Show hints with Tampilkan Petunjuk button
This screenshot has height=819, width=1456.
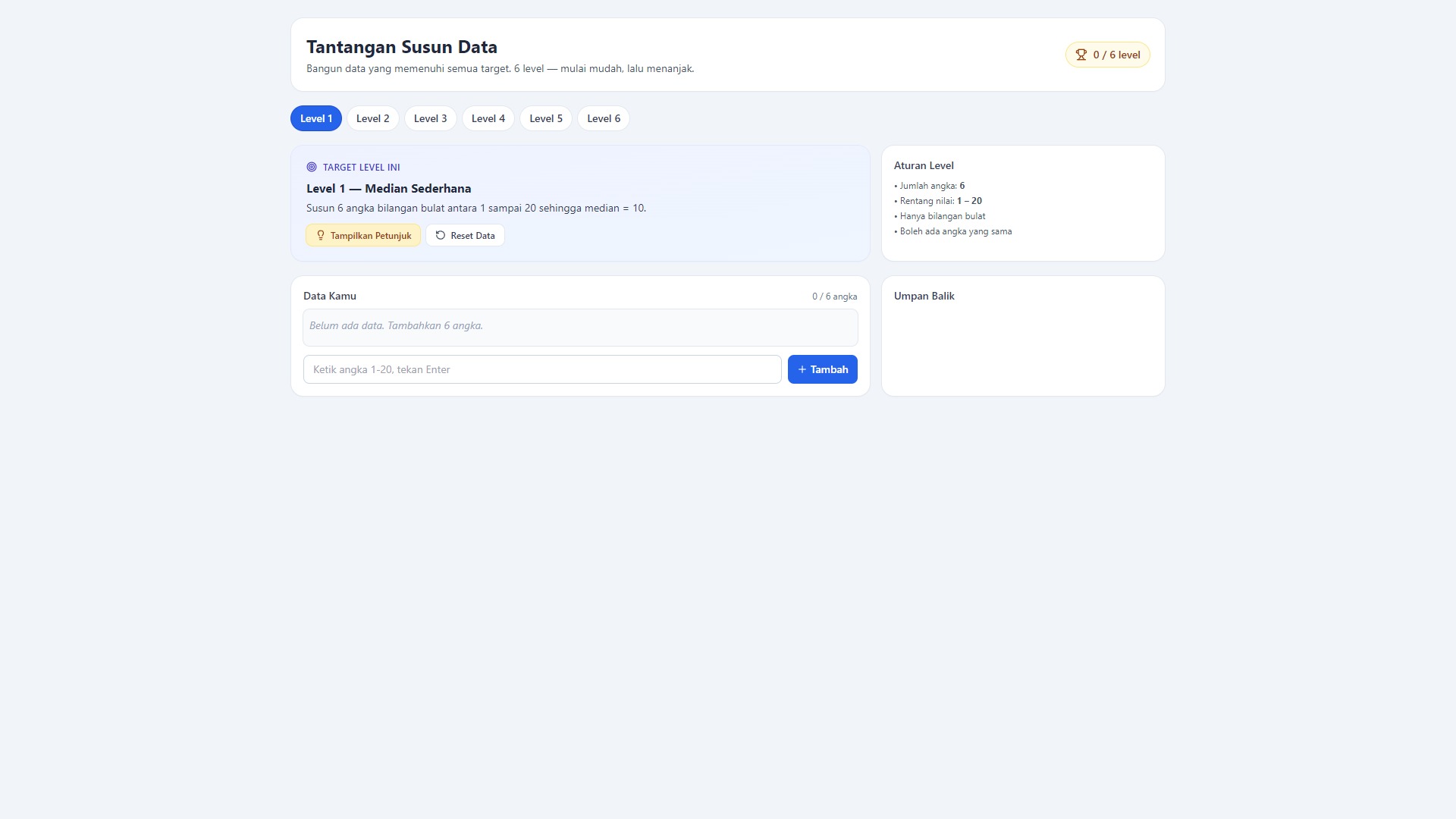pyautogui.click(x=363, y=235)
